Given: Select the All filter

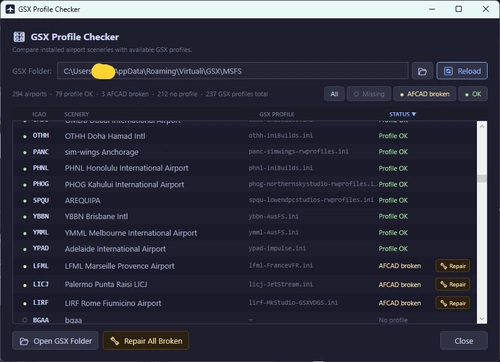Looking at the screenshot, I should tap(334, 94).
